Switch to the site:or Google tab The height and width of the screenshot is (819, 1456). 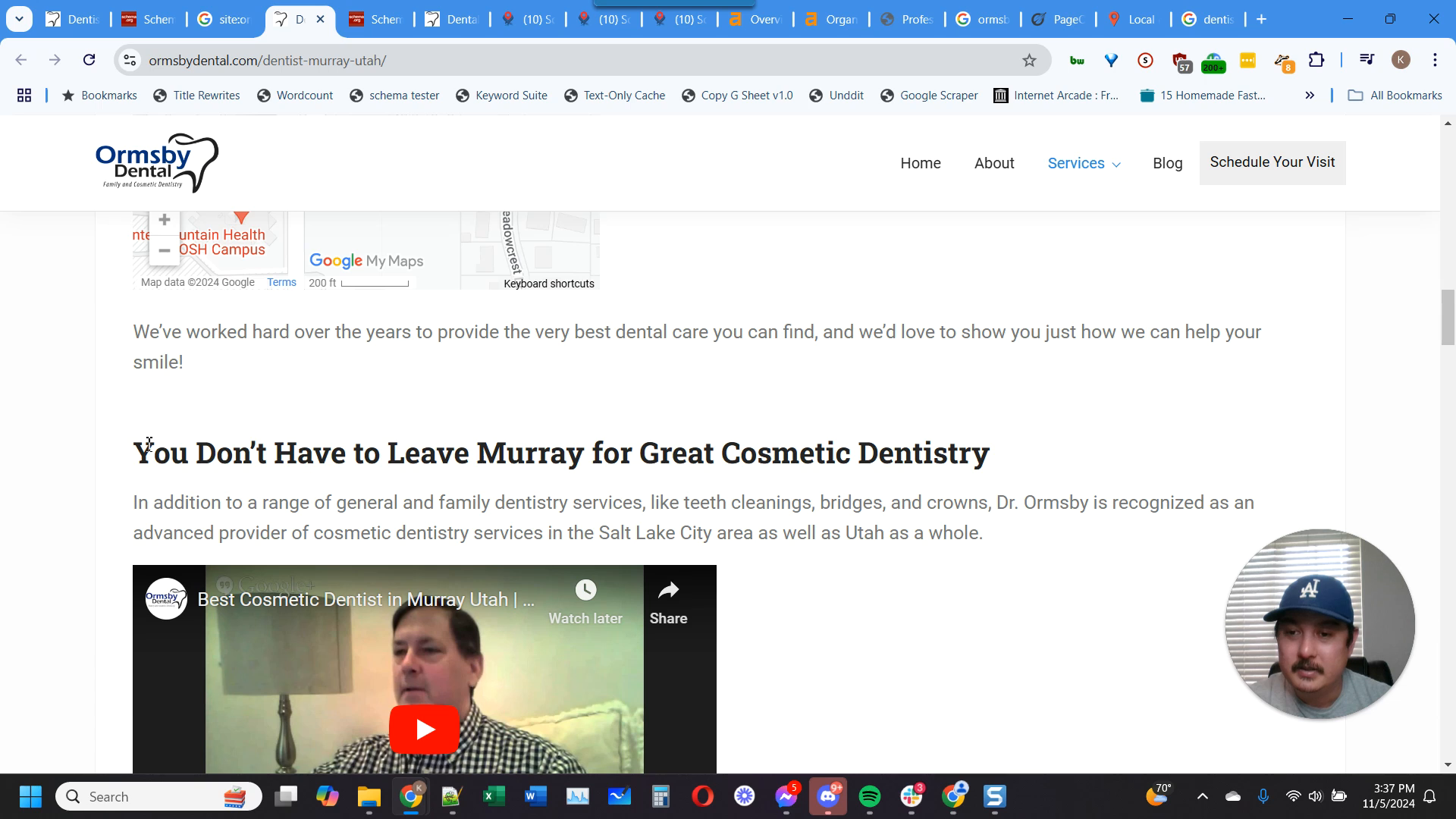pos(224,20)
